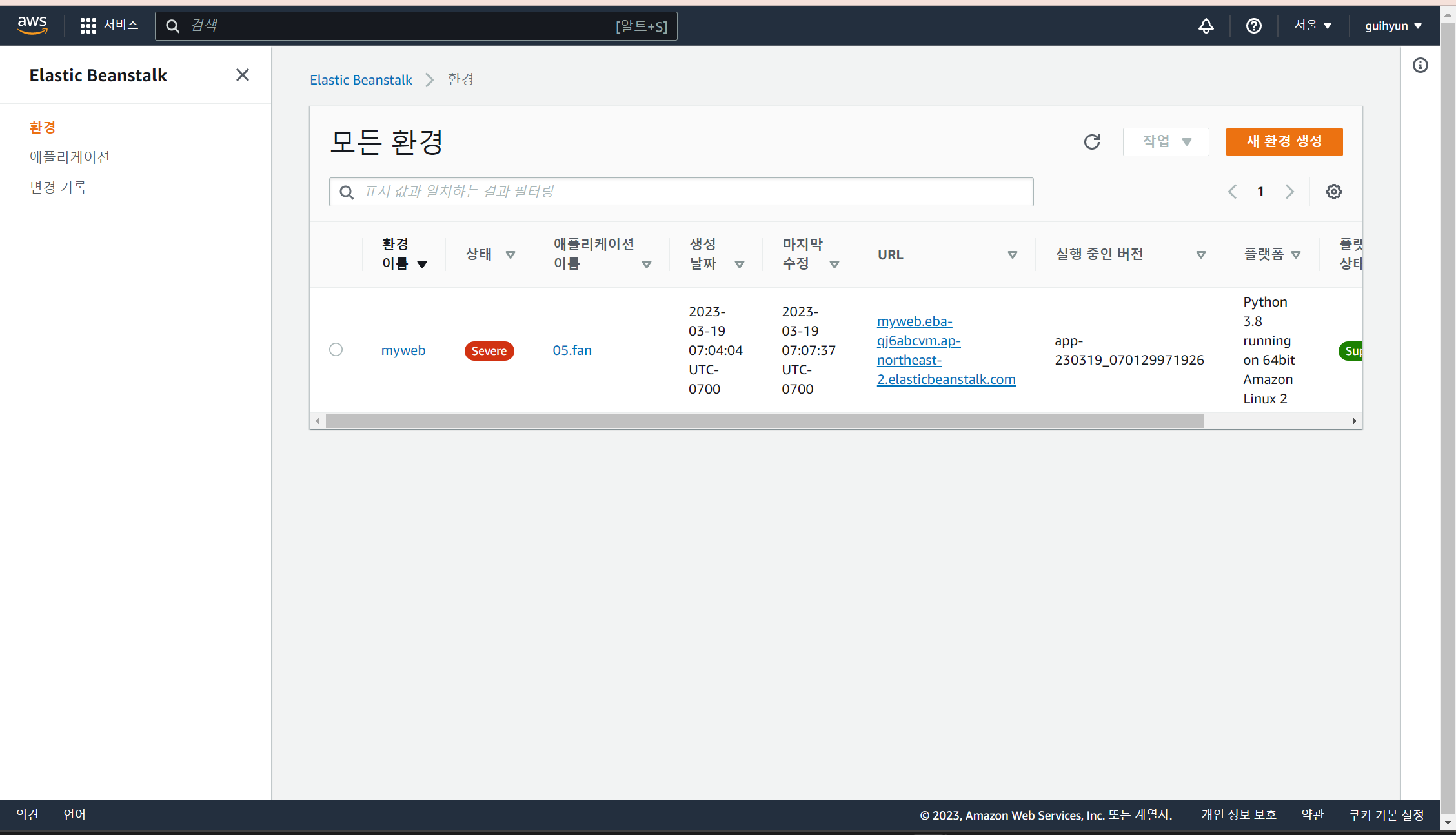
Task: Click the 2023-03-19 07:07:37 modified date
Action: 808,350
